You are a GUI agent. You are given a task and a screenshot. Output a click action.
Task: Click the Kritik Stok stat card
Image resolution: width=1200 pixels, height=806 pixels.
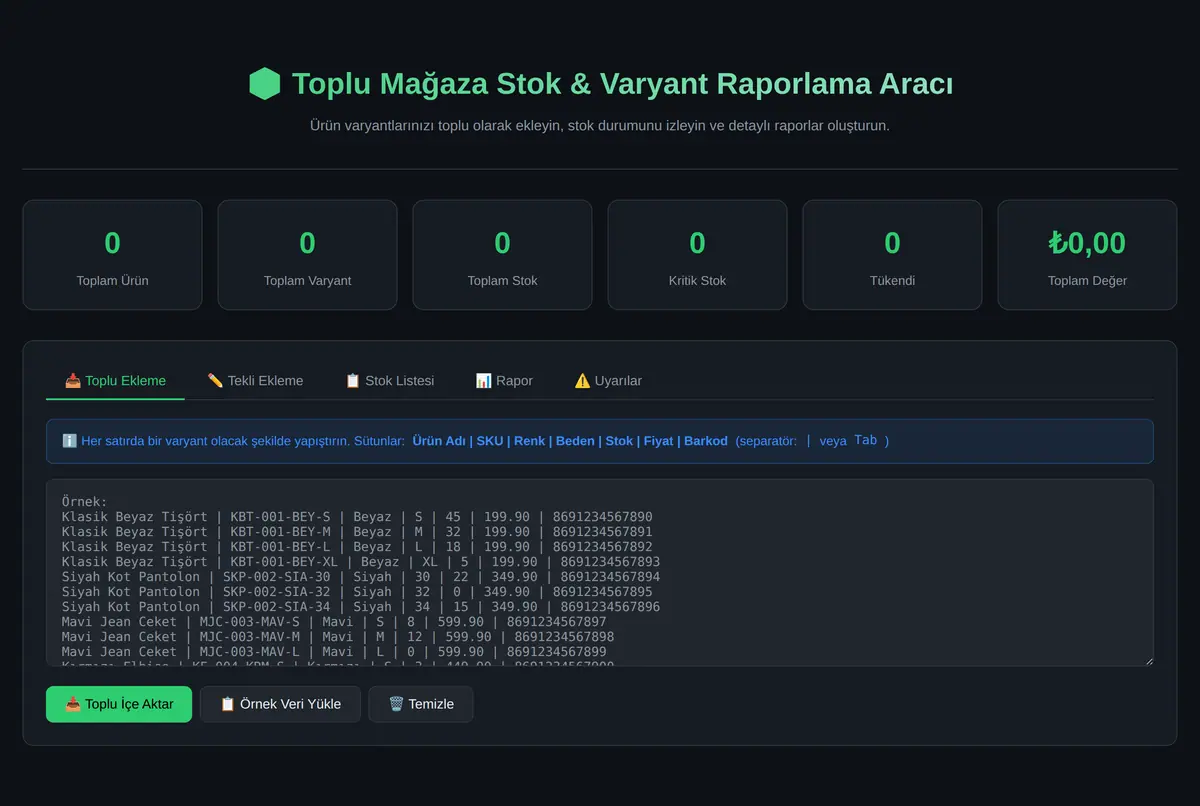[697, 255]
